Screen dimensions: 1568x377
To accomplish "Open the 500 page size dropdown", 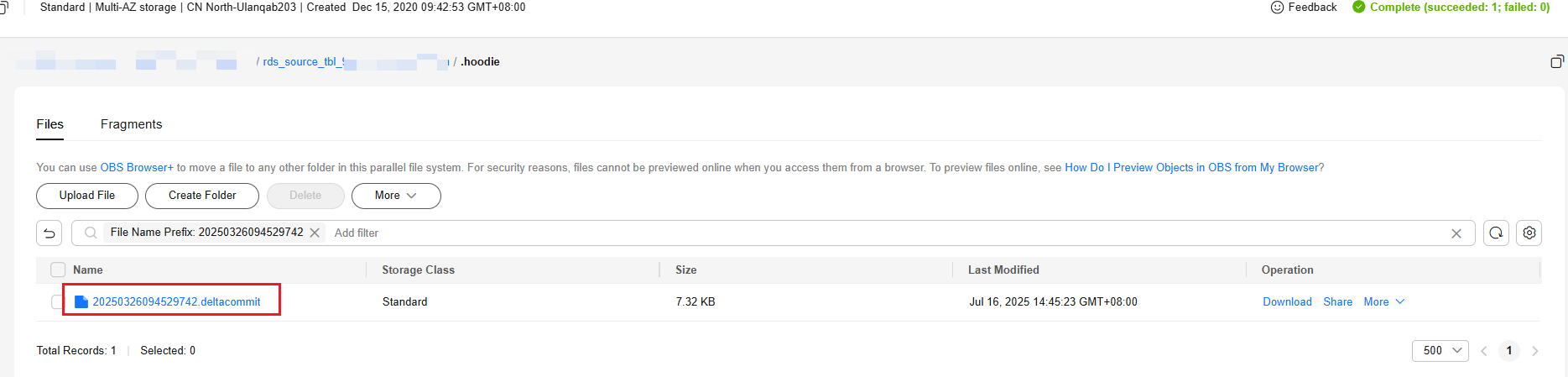I will pyautogui.click(x=1440, y=351).
